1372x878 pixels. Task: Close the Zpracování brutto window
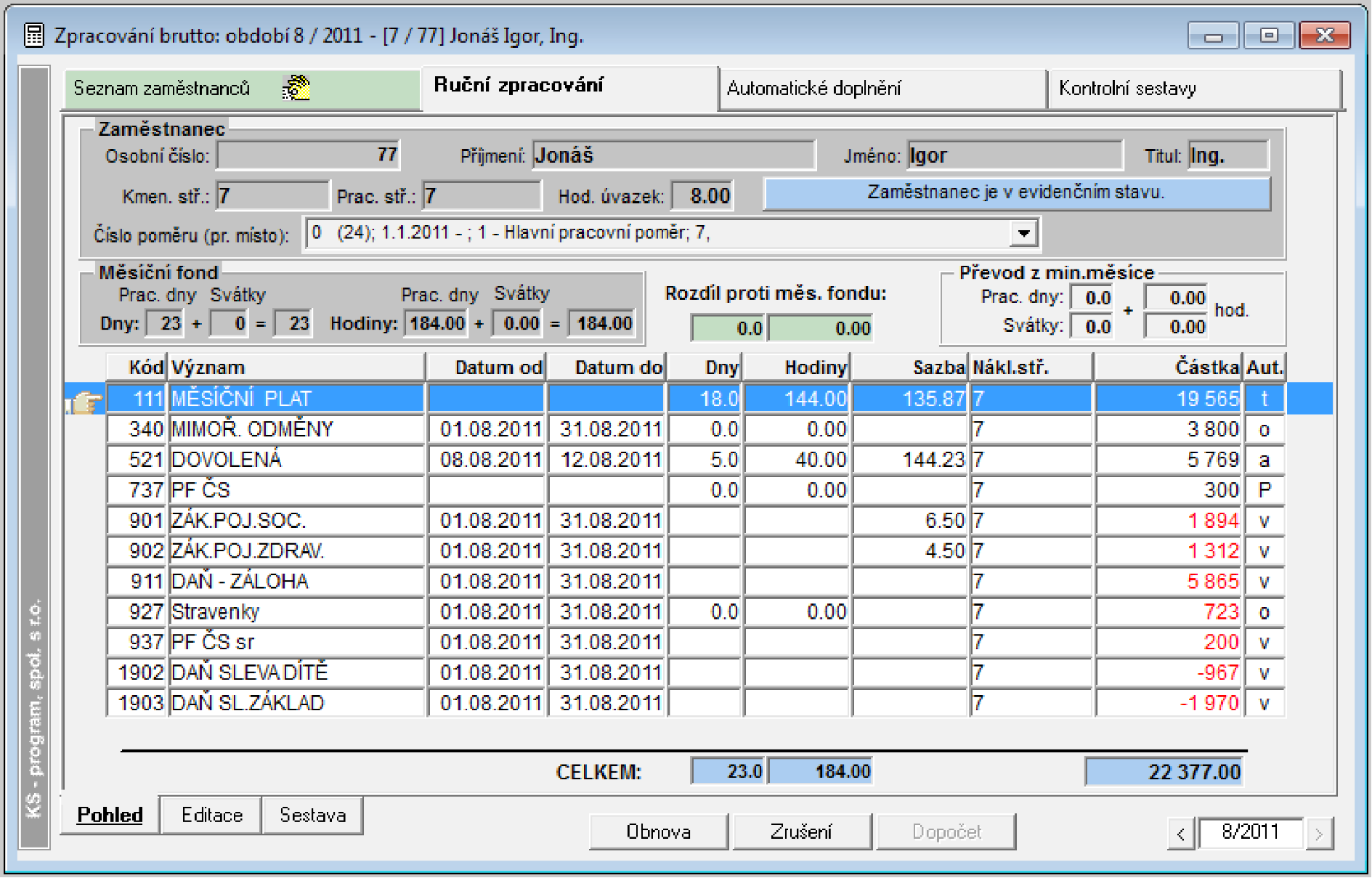(x=1326, y=36)
